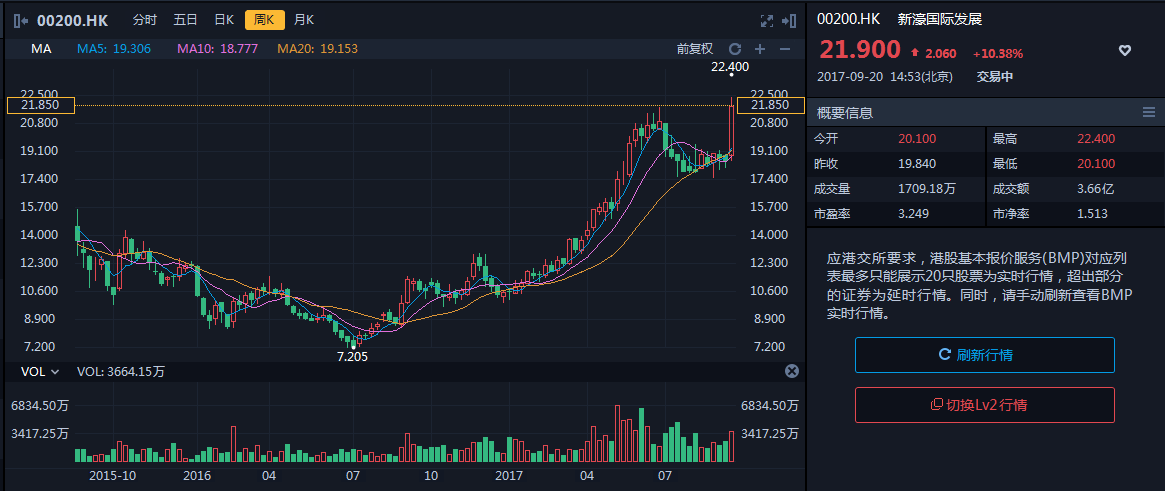The height and width of the screenshot is (491, 1165).
Task: Refresh the chart with the circular arrow
Action: click(735, 48)
